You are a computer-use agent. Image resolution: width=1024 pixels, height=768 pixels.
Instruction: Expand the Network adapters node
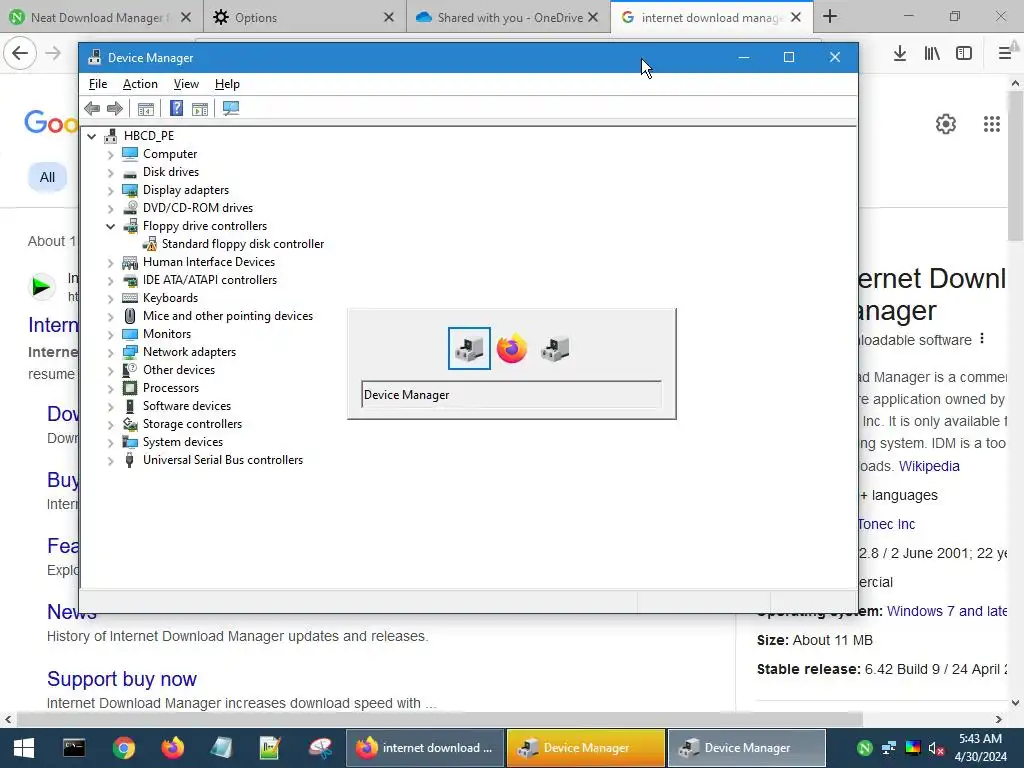point(110,352)
